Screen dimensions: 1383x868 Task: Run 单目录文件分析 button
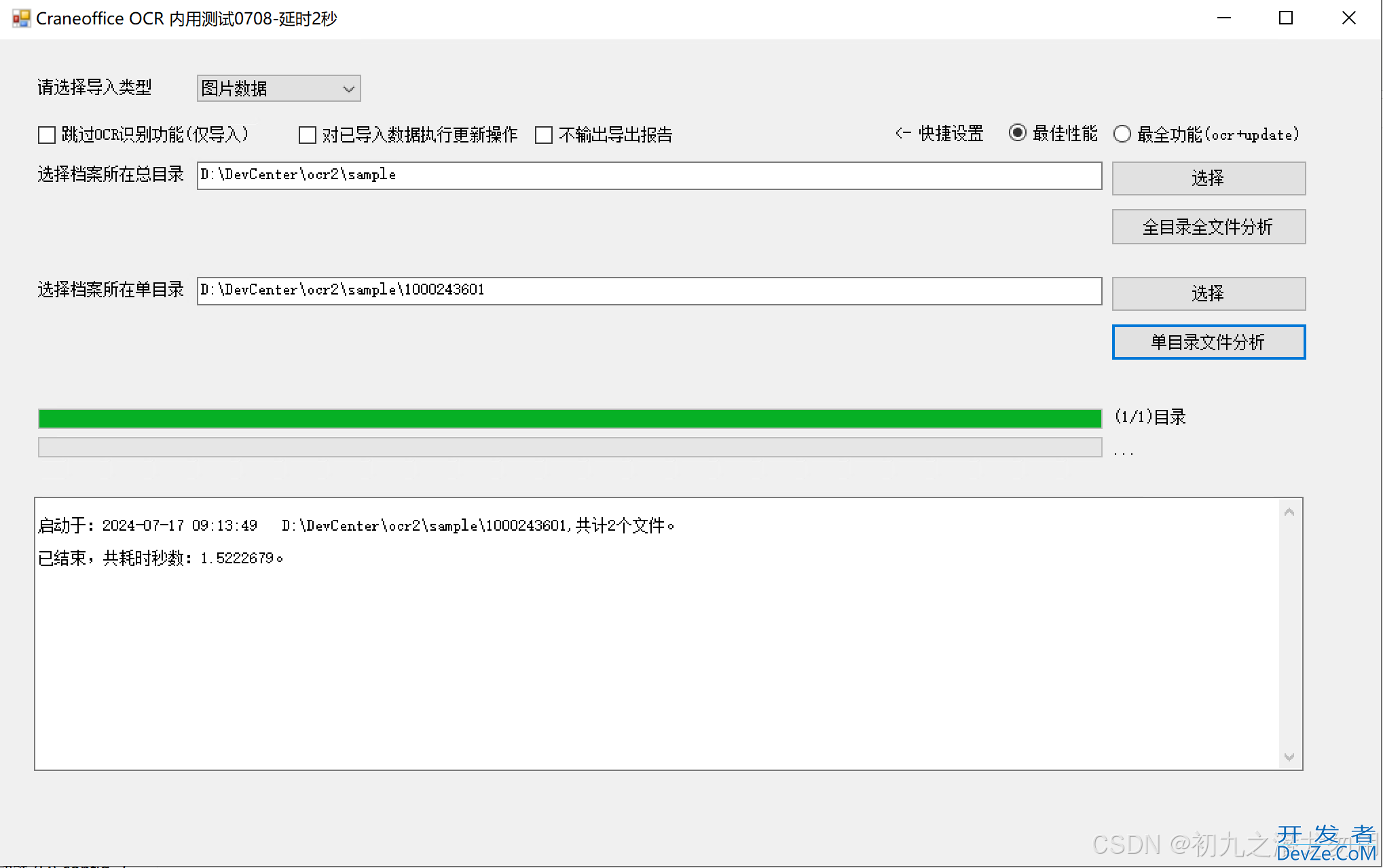[x=1209, y=342]
